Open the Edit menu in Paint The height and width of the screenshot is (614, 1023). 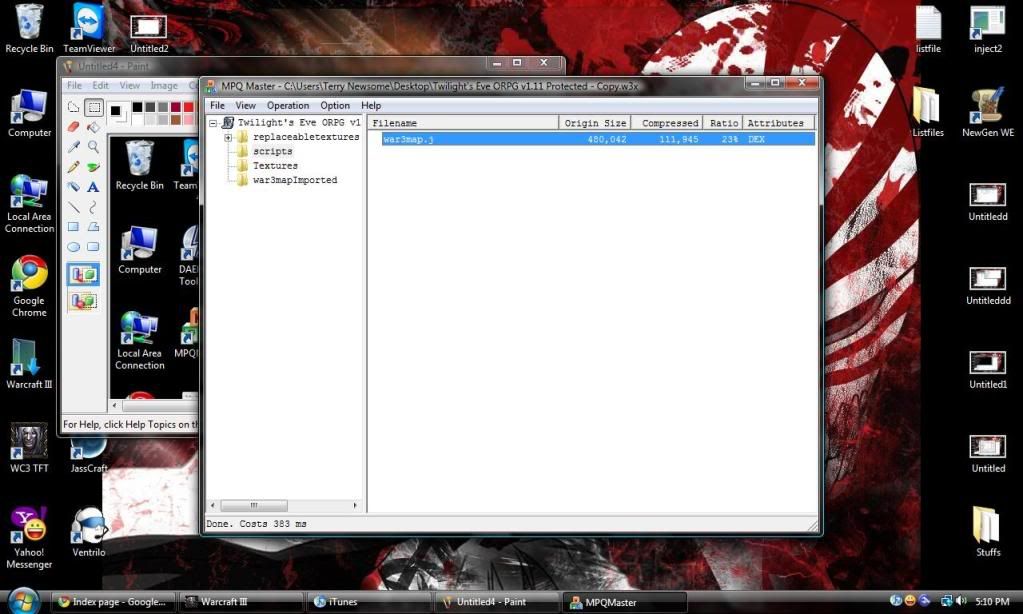click(x=100, y=85)
